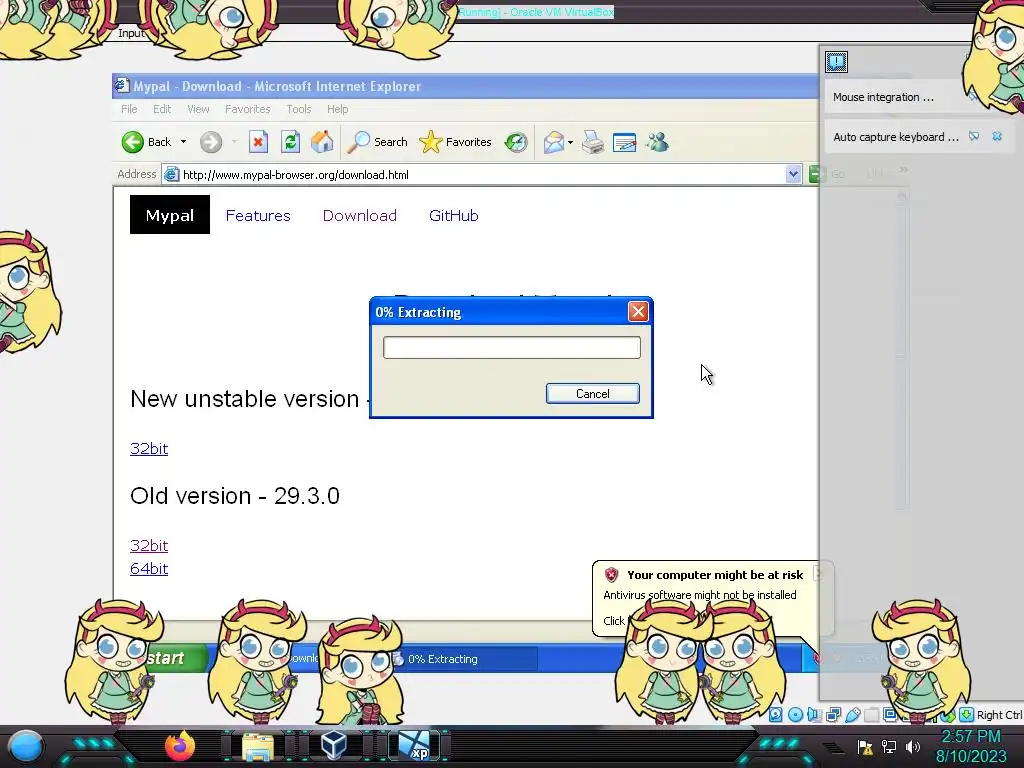1024x768 pixels.
Task: Expand the address bar dropdown arrow
Action: [x=793, y=174]
